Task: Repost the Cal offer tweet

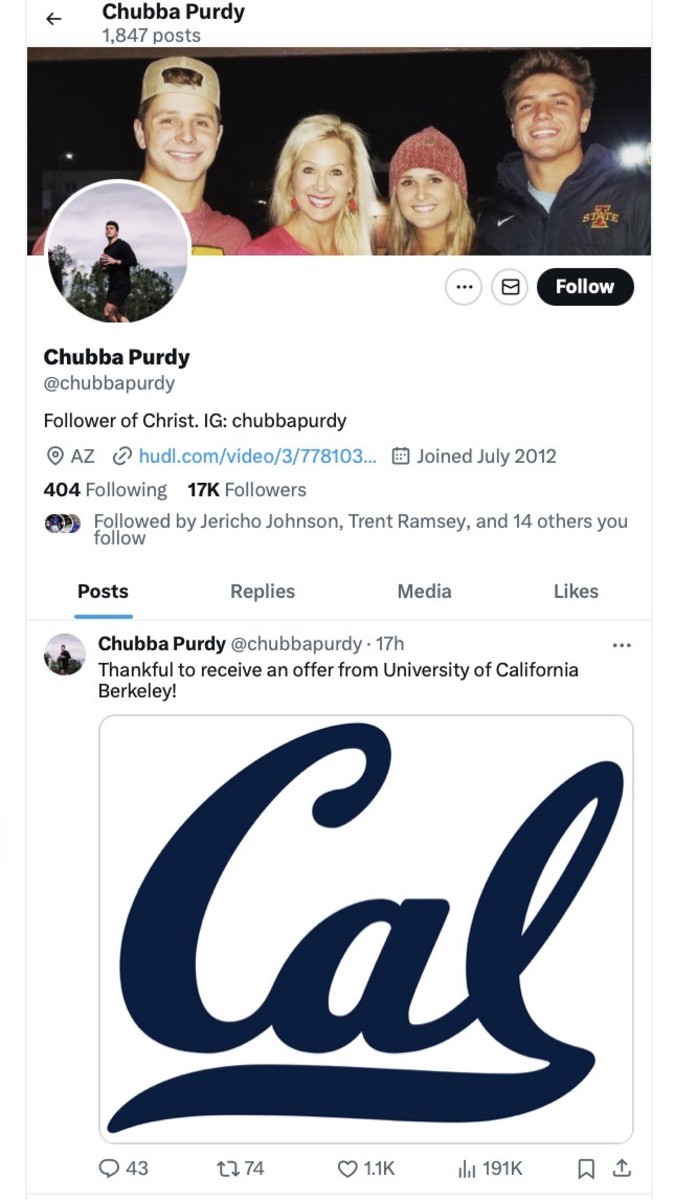Action: point(240,1168)
